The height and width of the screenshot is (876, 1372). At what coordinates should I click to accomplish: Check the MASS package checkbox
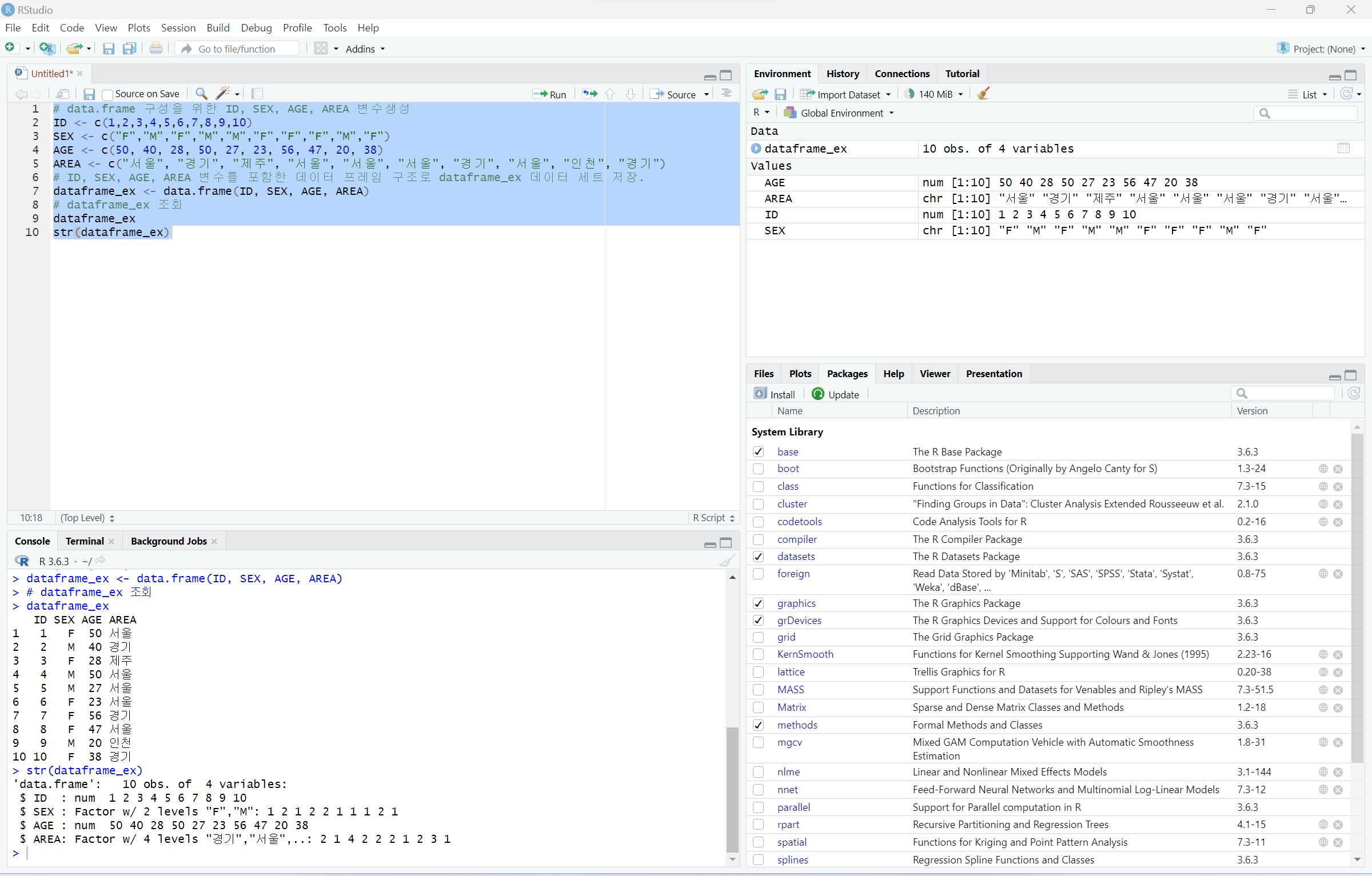coord(758,690)
